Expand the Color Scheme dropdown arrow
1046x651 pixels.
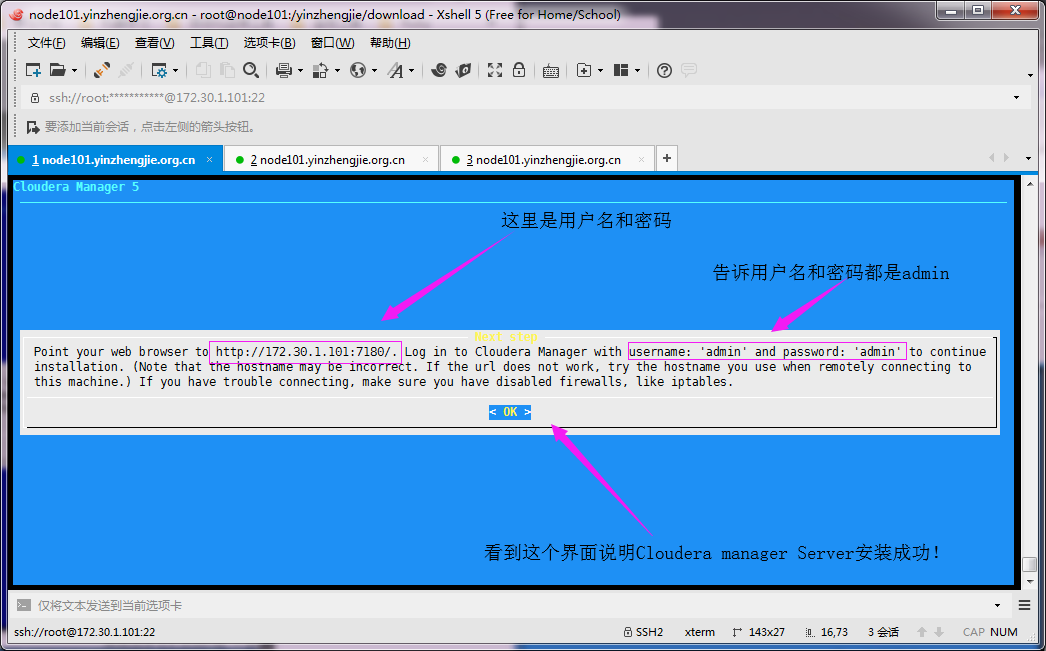point(338,71)
